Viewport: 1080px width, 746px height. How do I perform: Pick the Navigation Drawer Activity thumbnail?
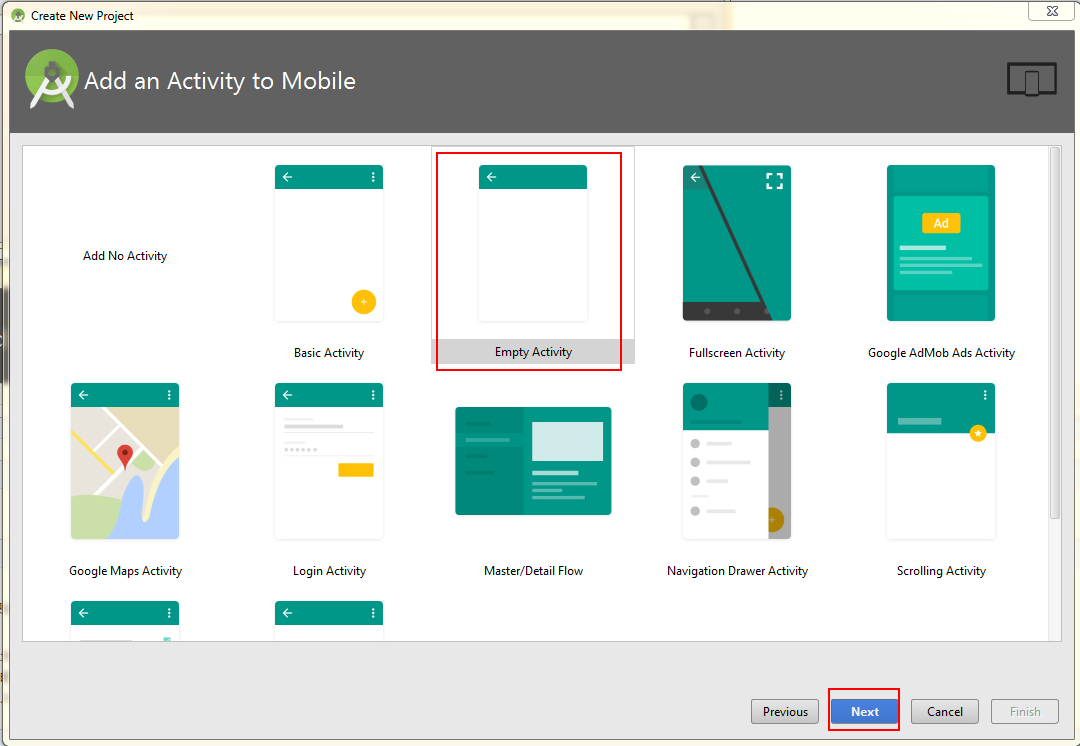[x=736, y=461]
